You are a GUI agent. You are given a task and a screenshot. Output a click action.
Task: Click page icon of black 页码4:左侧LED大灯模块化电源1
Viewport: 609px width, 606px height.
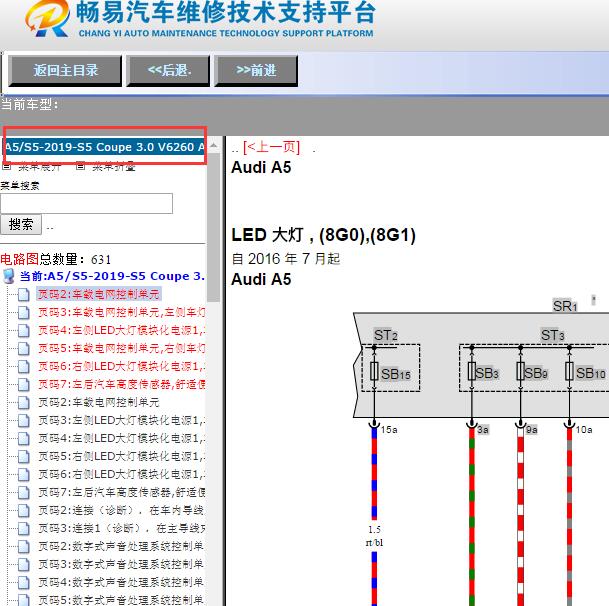click(x=24, y=439)
